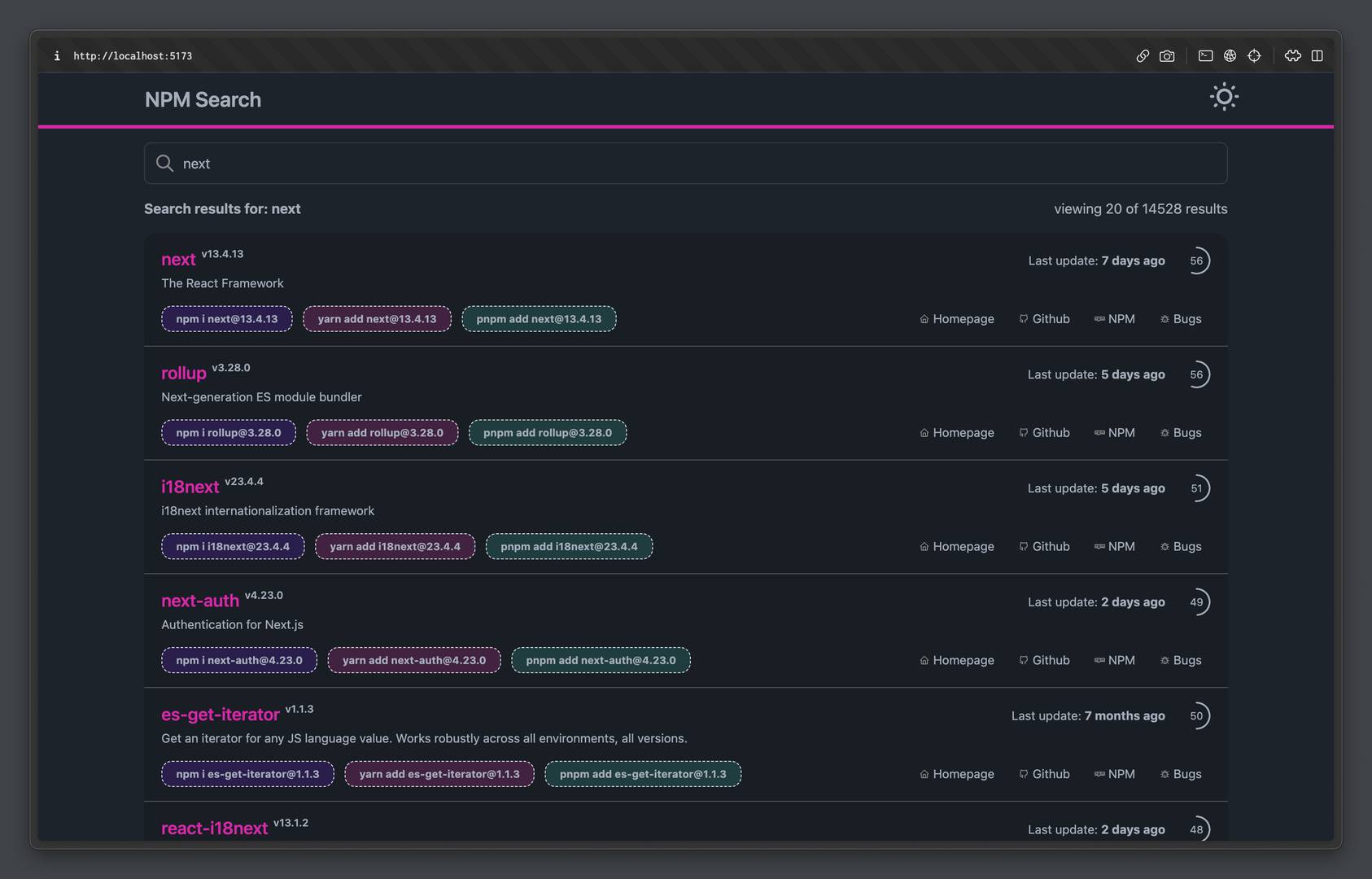Copy 'npm i next-auth@4.23.0' command
Viewport: 1372px width, 879px height.
(239, 660)
